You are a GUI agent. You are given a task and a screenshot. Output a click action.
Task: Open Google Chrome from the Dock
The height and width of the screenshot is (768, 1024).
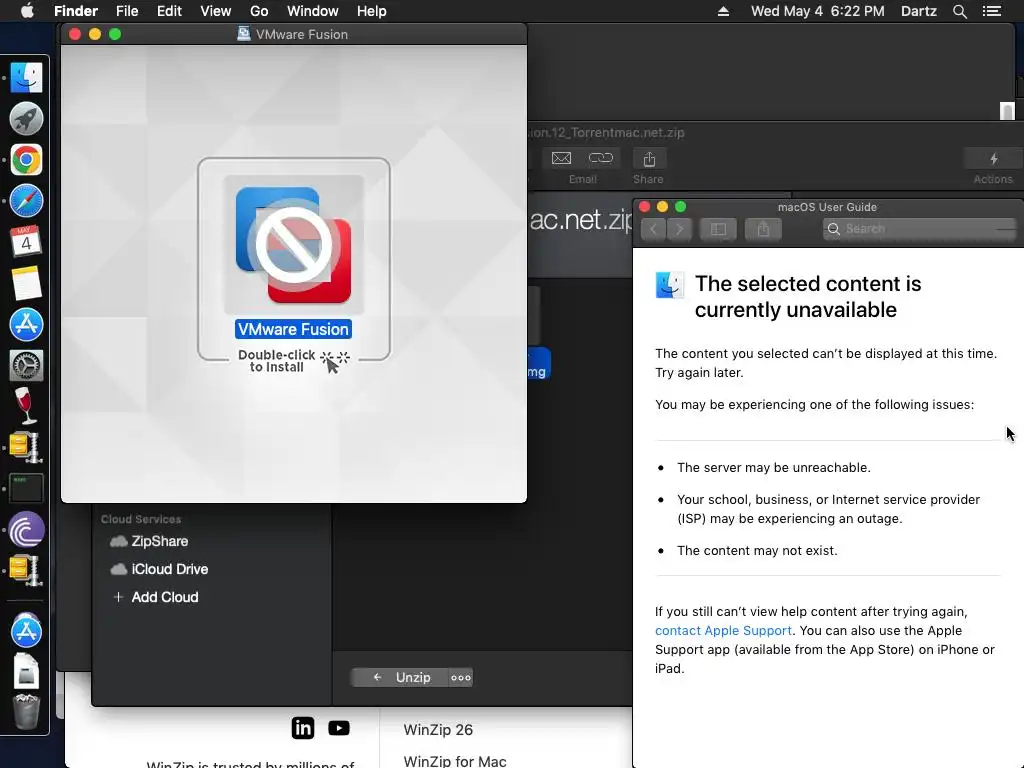tap(26, 160)
